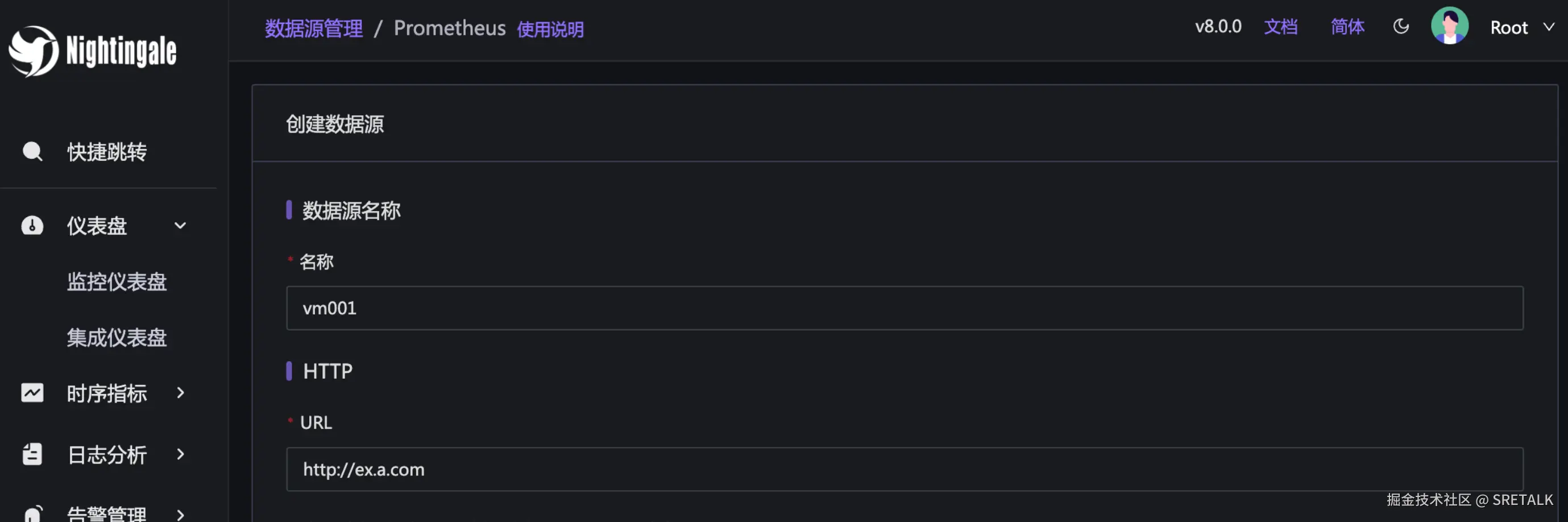Screen dimensions: 1568x522
Task: Click the time series chart icon
Action: pyautogui.click(x=32, y=393)
